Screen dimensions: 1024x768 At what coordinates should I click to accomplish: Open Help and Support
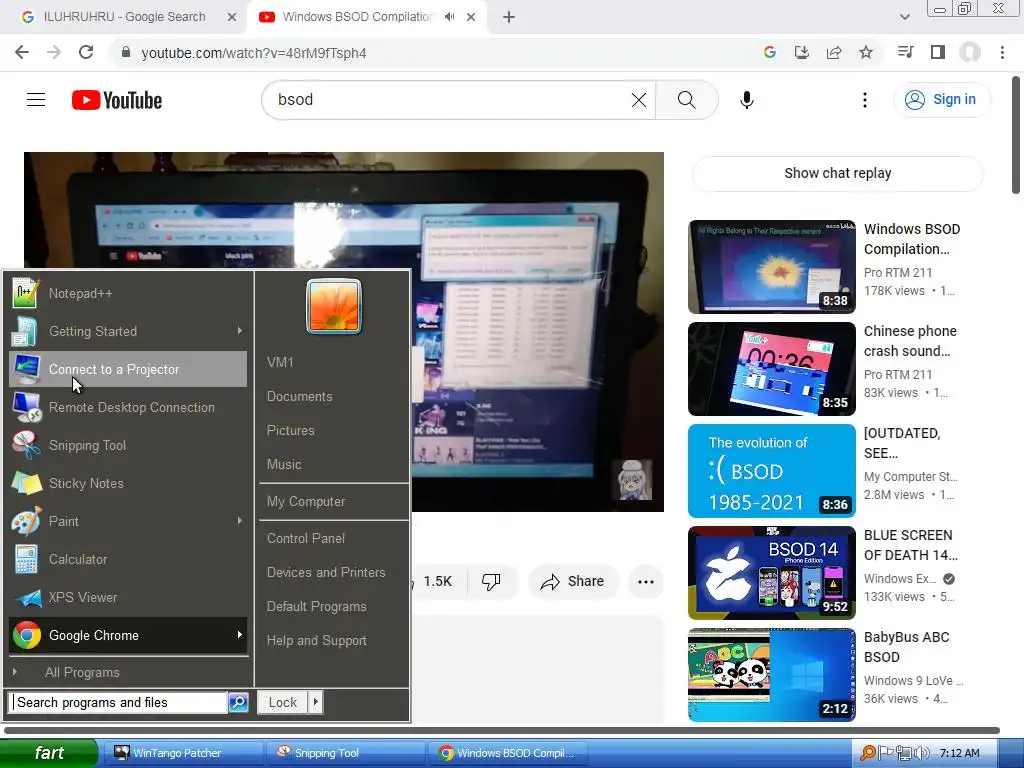click(x=317, y=641)
